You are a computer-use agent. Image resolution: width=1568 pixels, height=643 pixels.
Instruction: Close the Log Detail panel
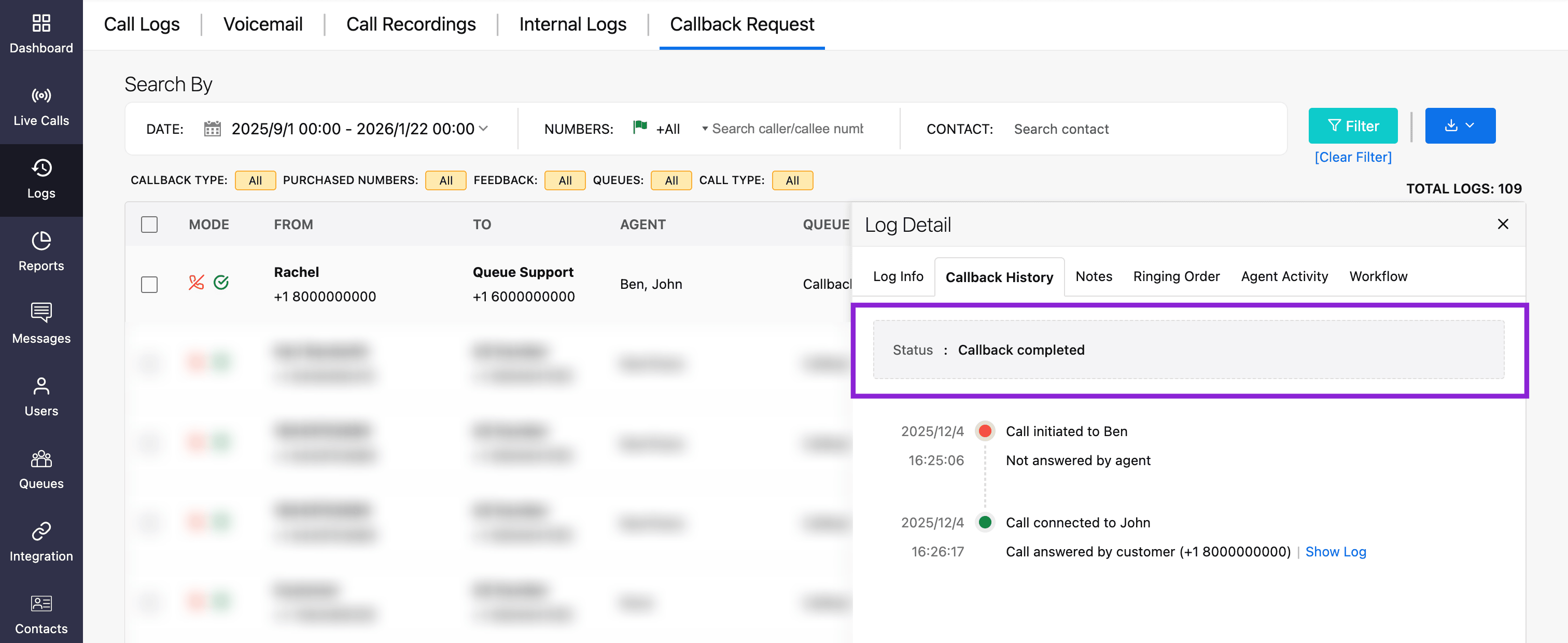coord(1502,224)
